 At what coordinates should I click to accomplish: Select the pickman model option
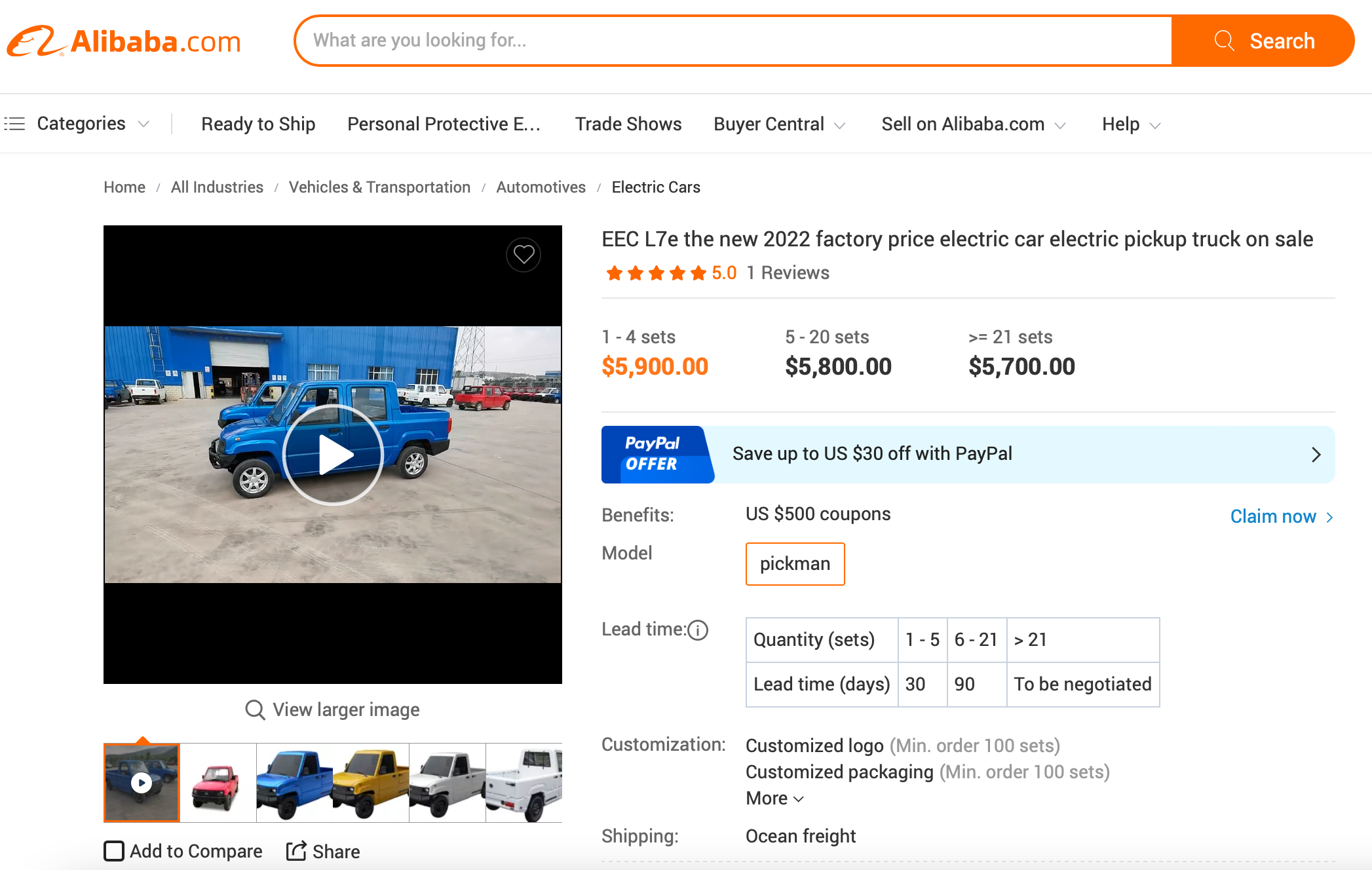tap(795, 563)
